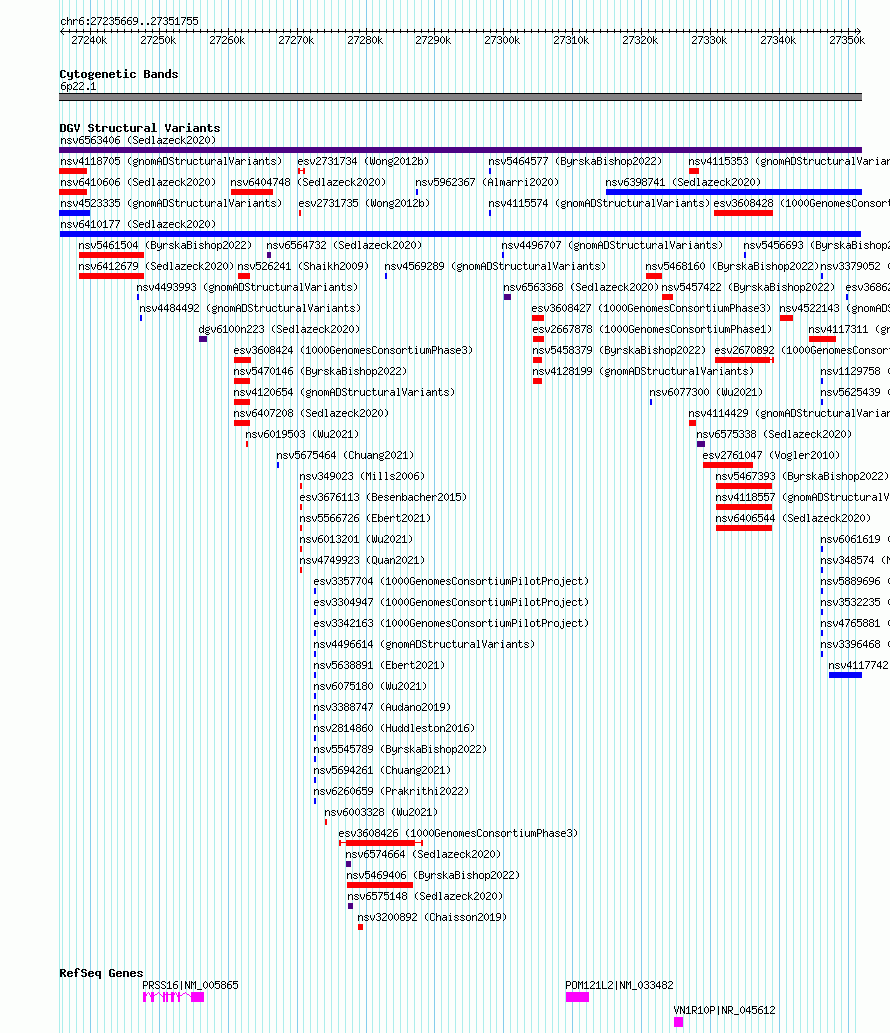This screenshot has height=1033, width=890.
Task: Select the PRSS16|NM_005865 gene glyph
Action: [x=173, y=997]
